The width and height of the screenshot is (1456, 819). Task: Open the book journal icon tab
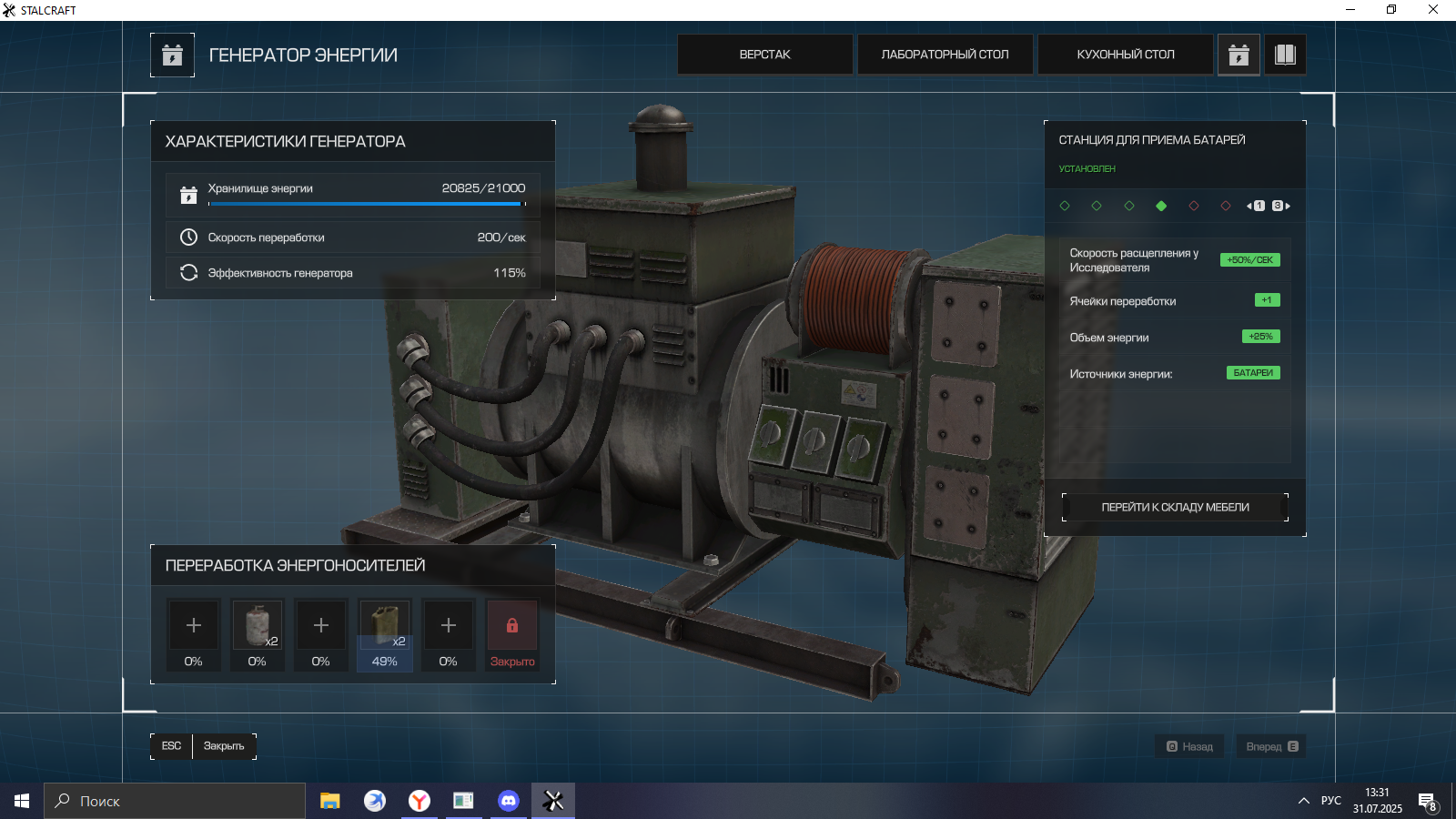click(1285, 55)
